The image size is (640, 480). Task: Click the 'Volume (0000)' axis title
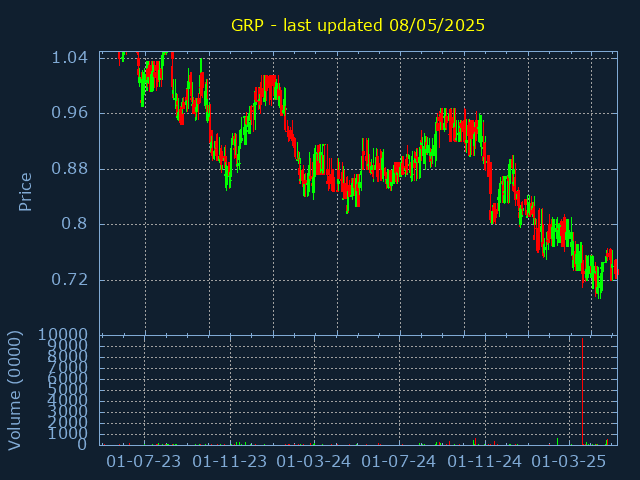[15, 391]
